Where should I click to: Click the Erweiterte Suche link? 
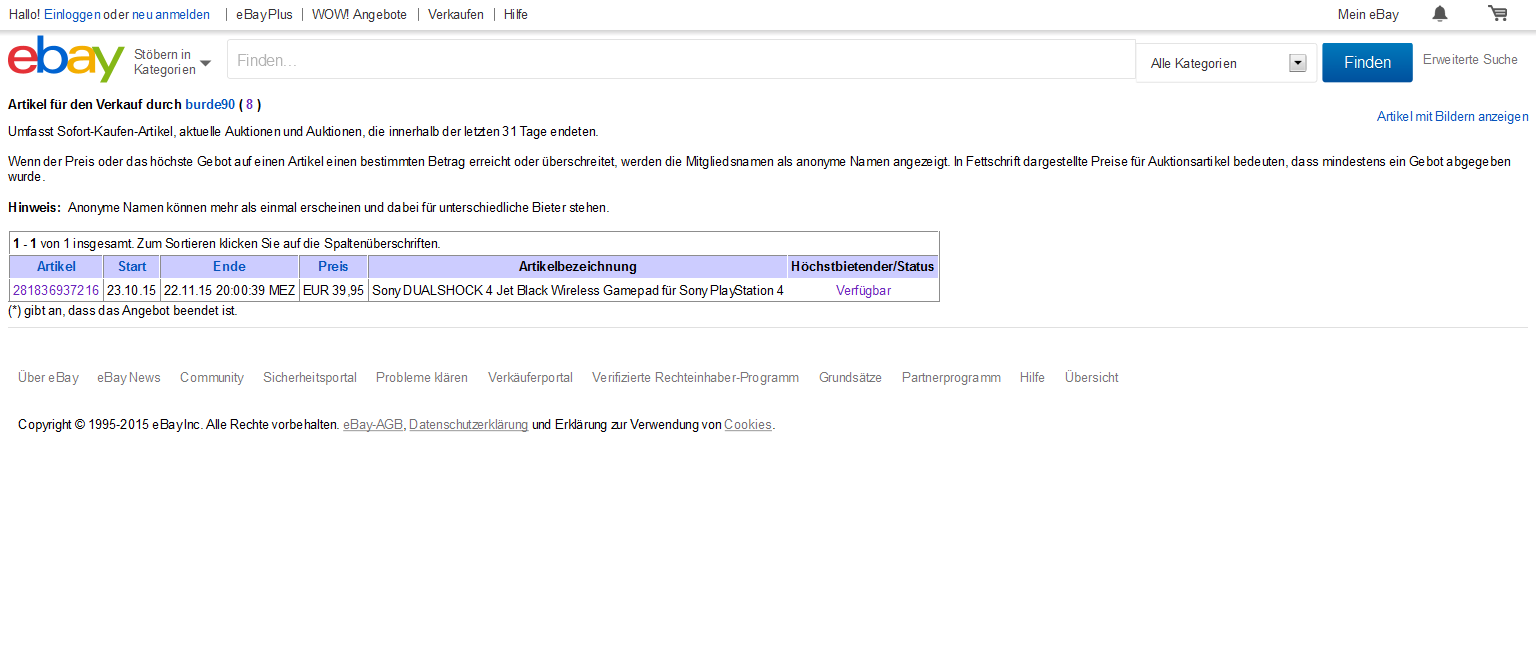(x=1470, y=60)
